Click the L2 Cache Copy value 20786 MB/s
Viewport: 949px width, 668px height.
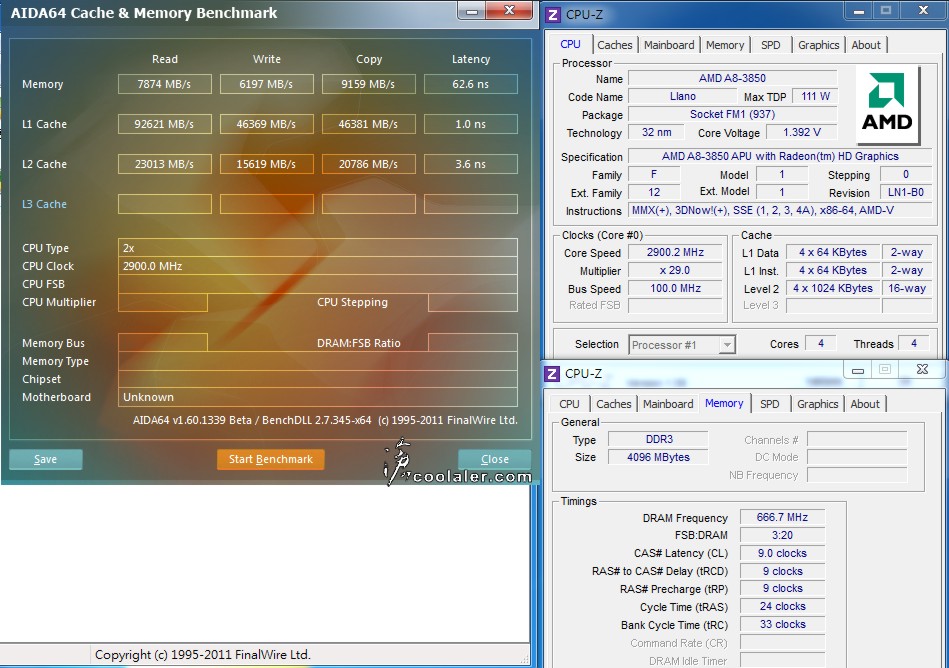[369, 164]
